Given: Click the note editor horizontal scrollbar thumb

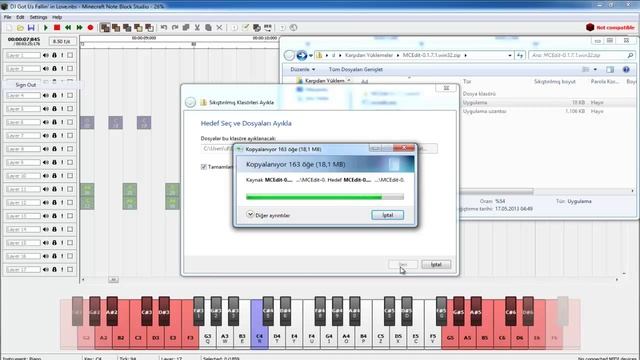Looking at the screenshot, I should tap(113, 280).
